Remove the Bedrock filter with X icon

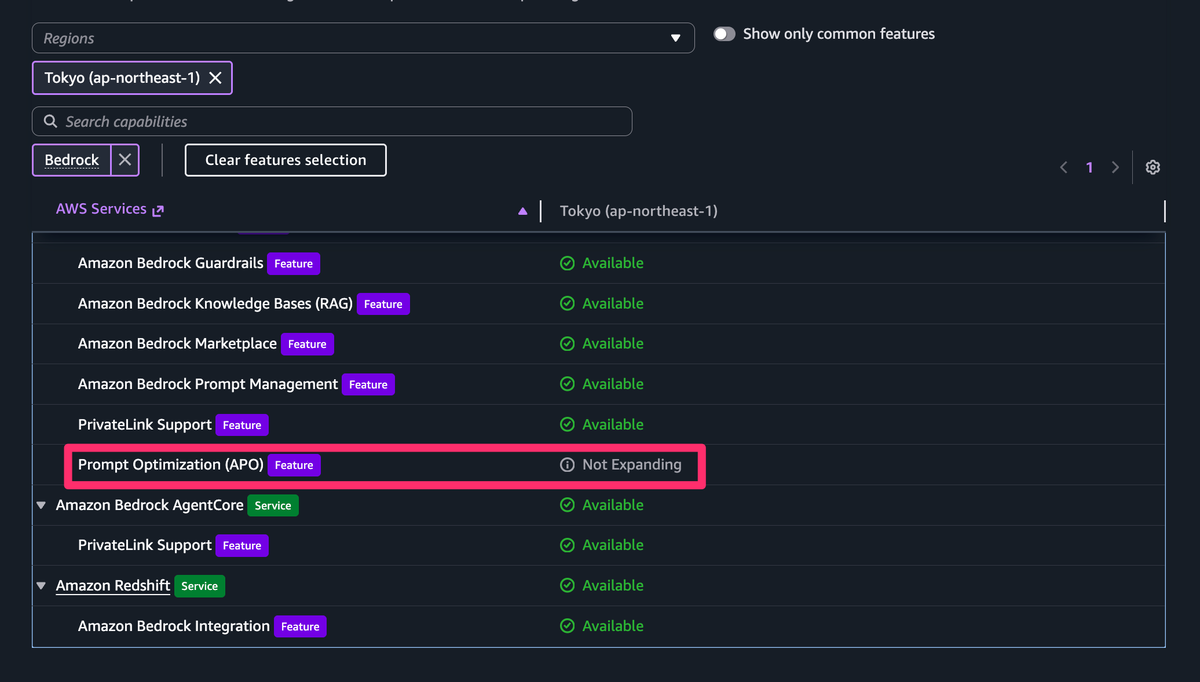tap(125, 160)
